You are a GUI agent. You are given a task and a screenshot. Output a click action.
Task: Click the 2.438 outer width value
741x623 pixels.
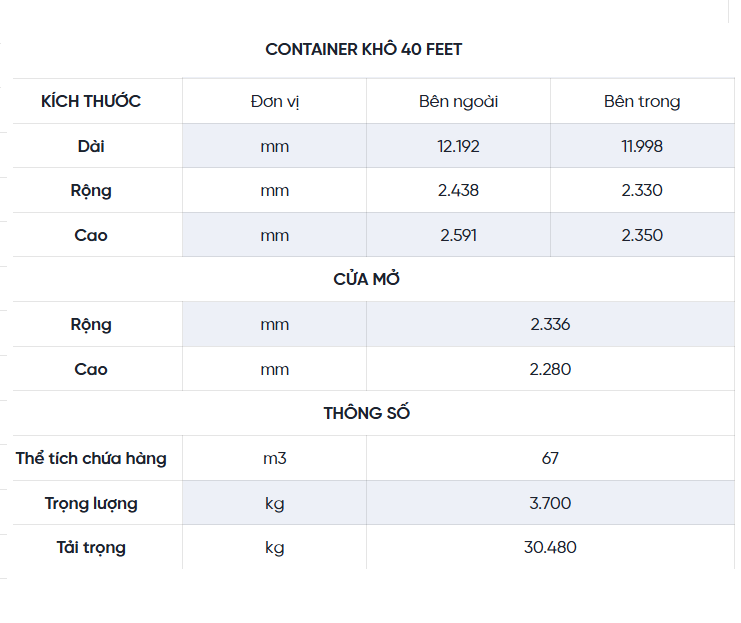(458, 190)
